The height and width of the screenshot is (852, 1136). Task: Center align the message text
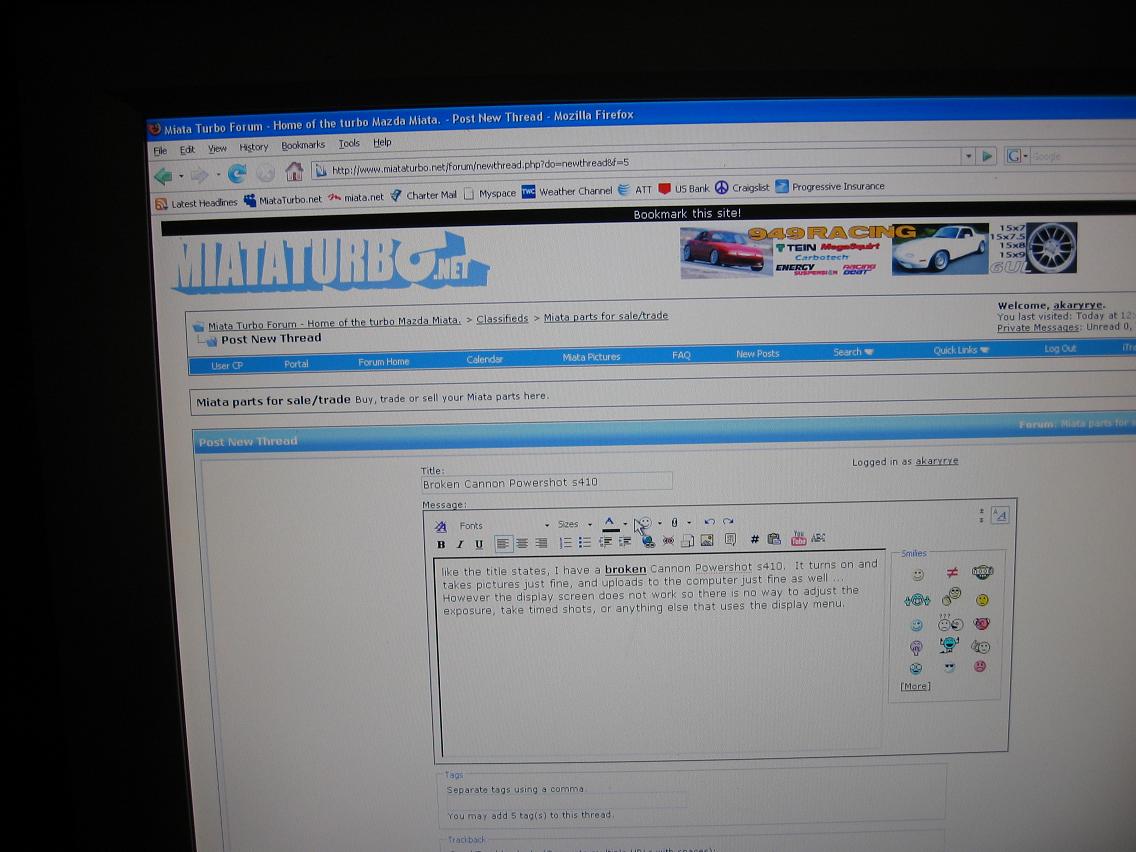tap(522, 543)
